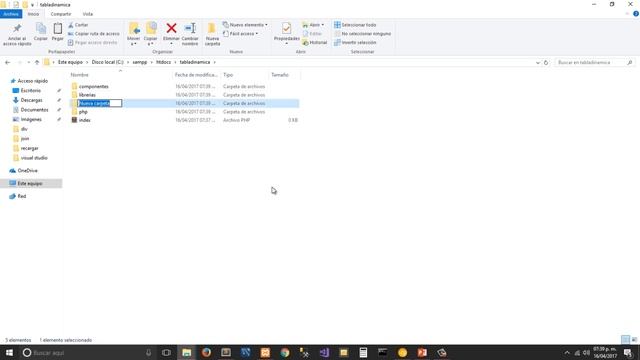This screenshot has height=360, width=640.
Task: Sort by the Tipo column header
Action: 228,75
